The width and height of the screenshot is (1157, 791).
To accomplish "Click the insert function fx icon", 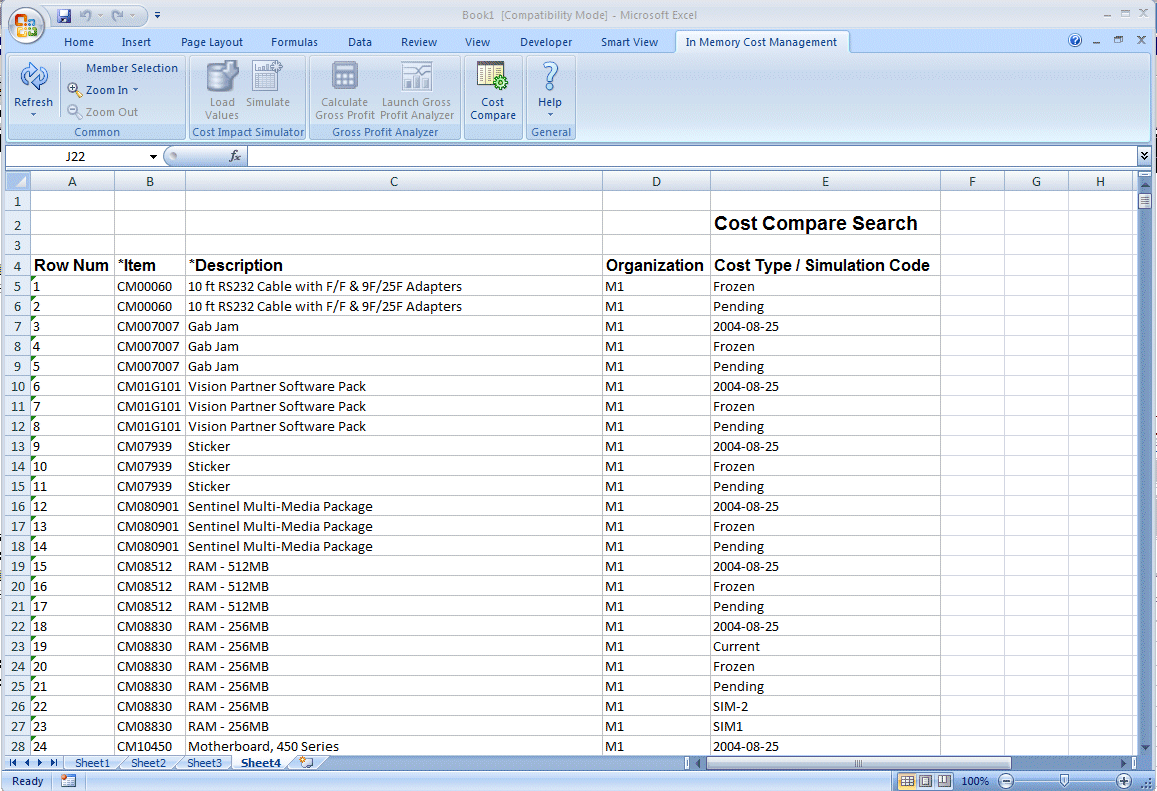I will tap(235, 156).
